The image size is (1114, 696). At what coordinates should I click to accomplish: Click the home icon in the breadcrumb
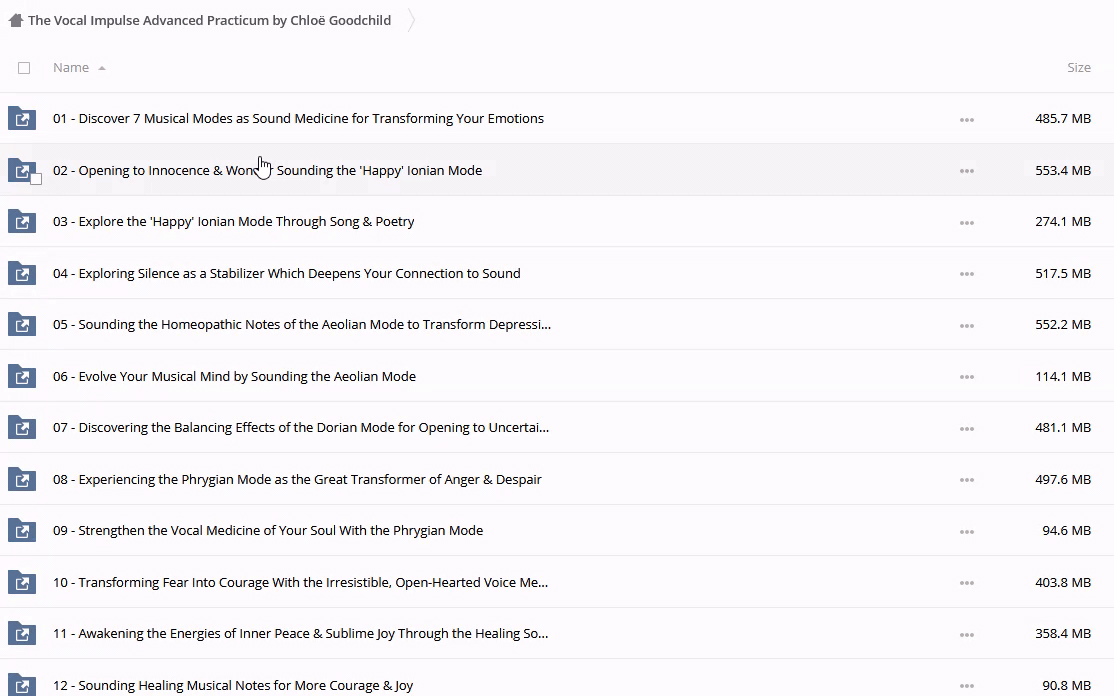(15, 20)
